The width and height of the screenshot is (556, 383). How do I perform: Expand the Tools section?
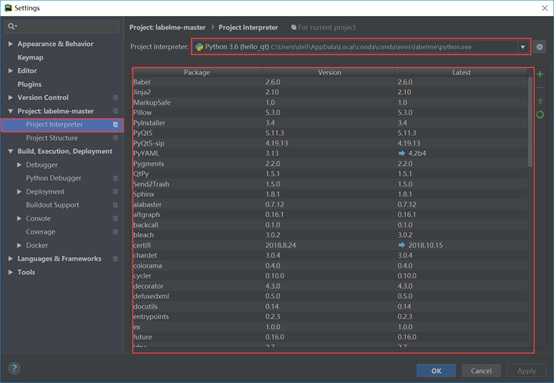10,272
